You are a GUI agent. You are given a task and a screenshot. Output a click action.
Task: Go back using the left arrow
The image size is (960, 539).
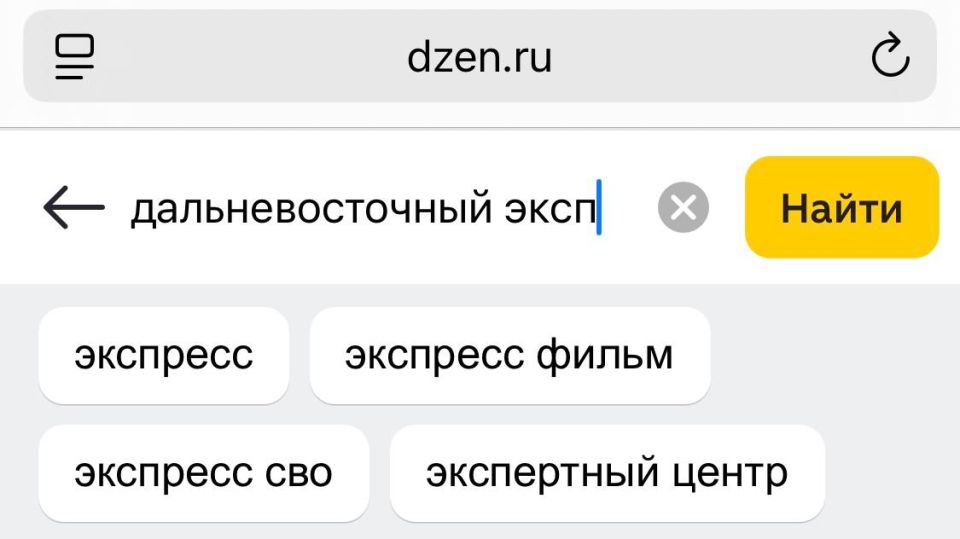74,208
